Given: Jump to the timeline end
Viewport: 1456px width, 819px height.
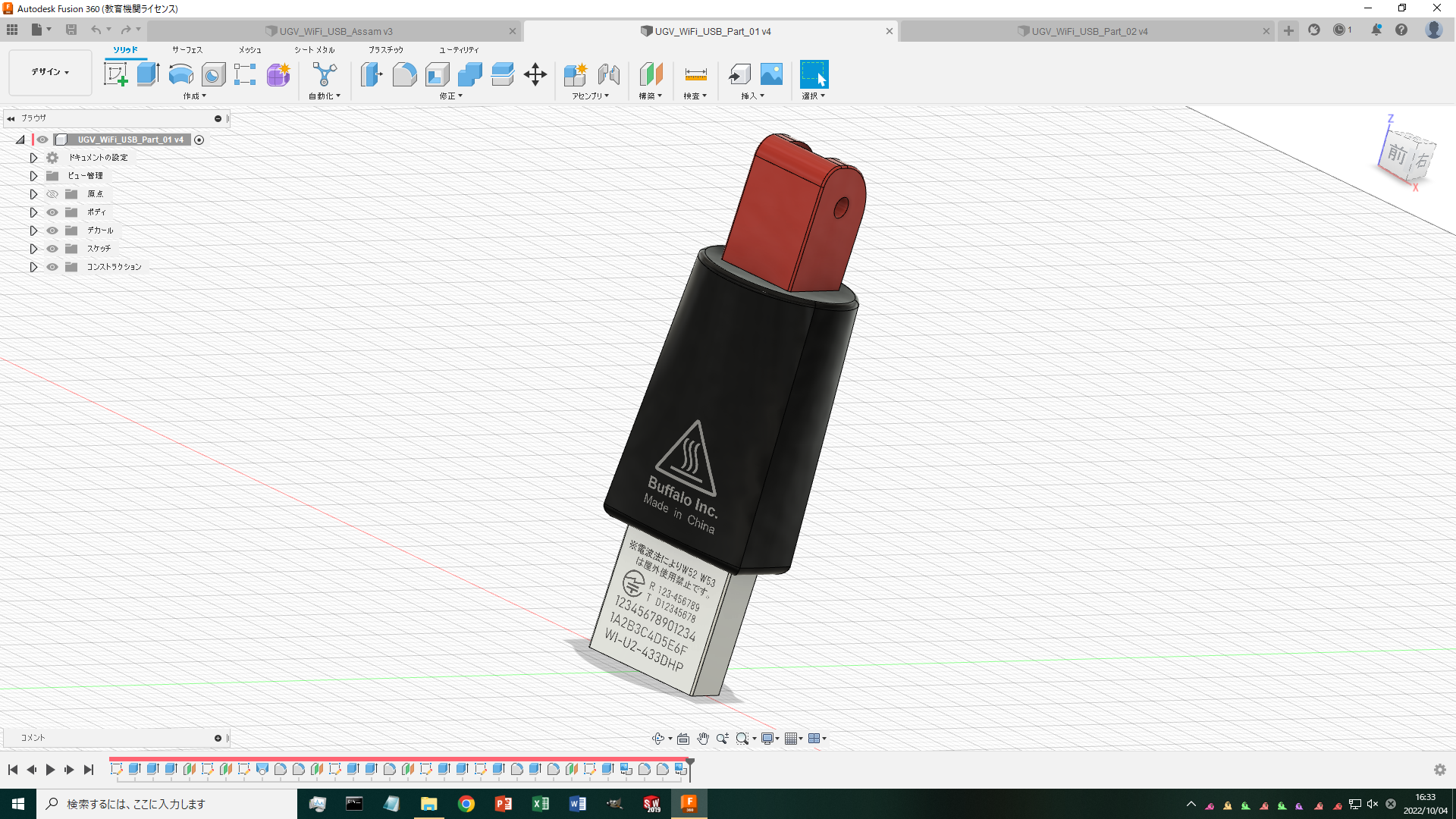Looking at the screenshot, I should coord(89,770).
